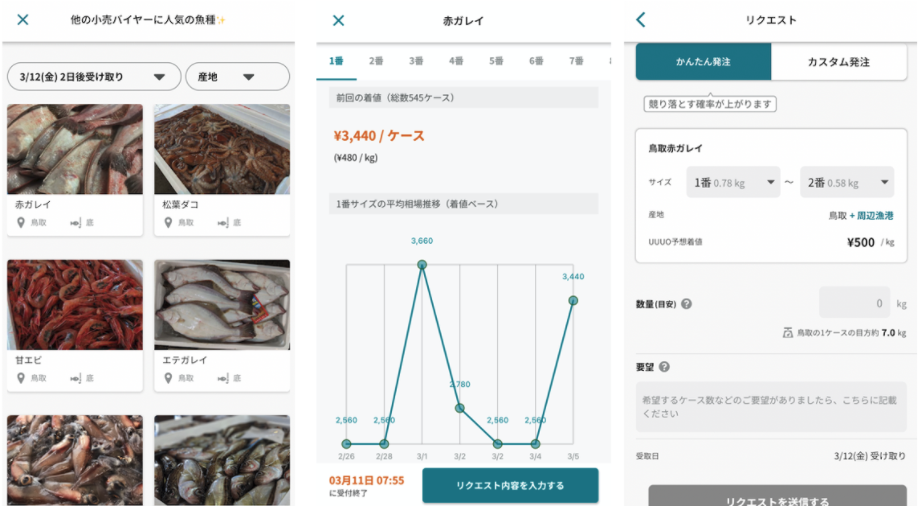The image size is (918, 507).
Task: Click the + 周辺漁港 link
Action: [871, 215]
